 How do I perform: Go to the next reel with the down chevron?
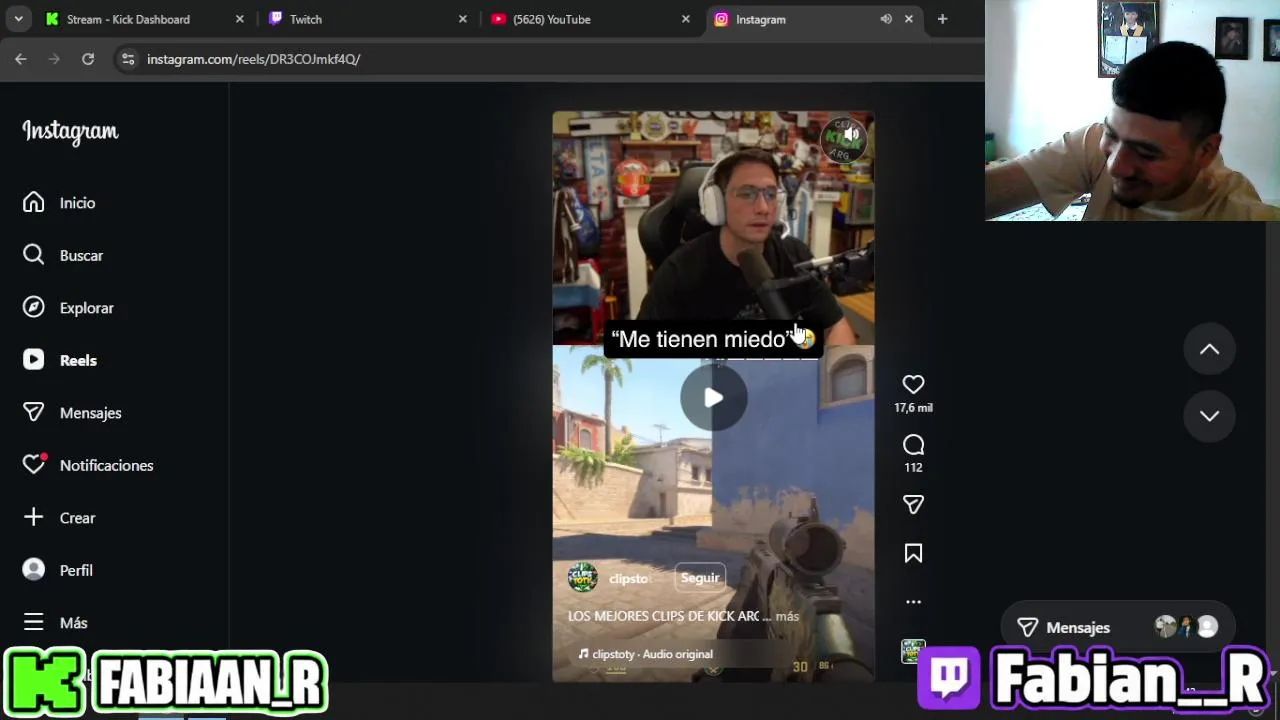point(1209,416)
